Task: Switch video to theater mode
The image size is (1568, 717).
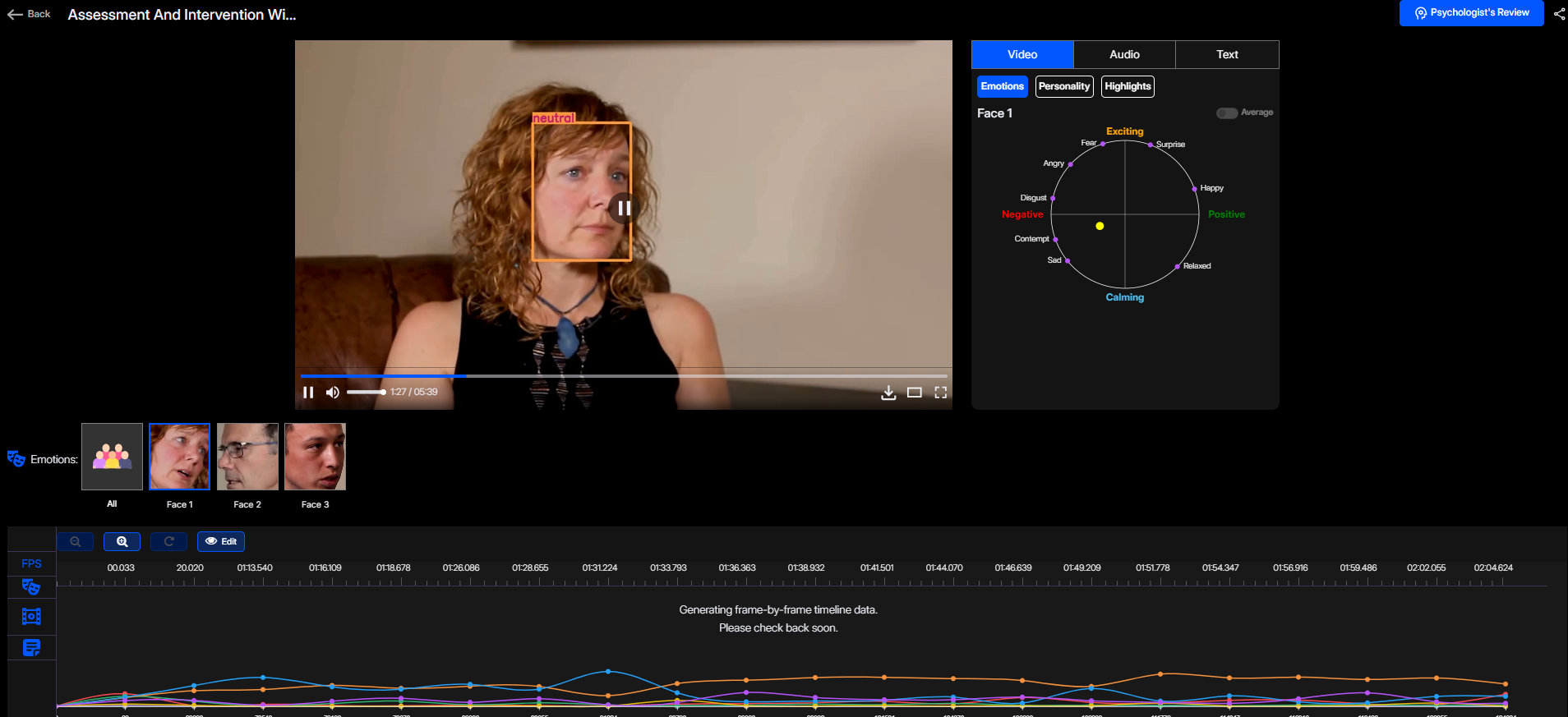Action: coord(914,393)
